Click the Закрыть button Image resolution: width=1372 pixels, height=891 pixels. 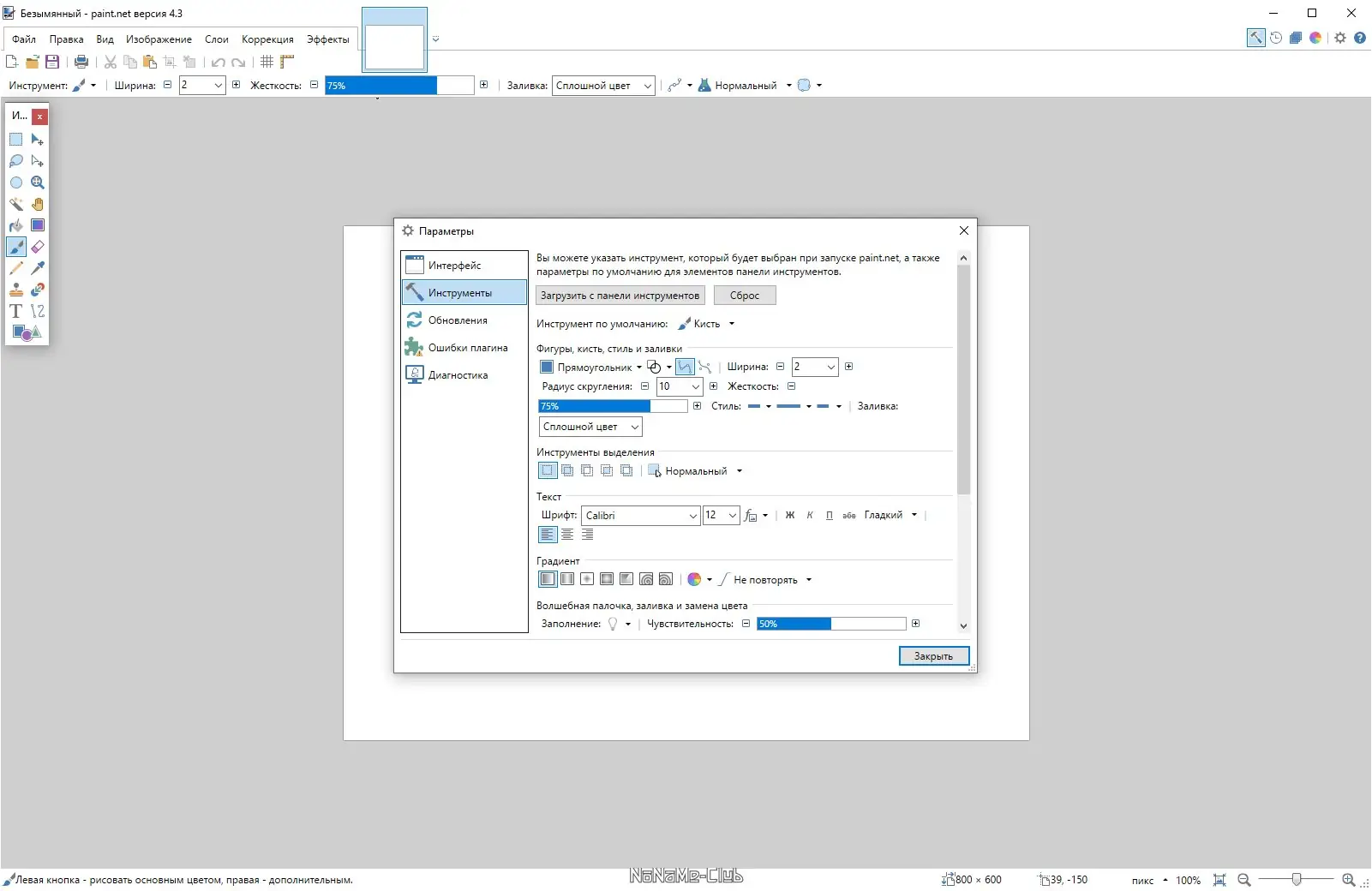coord(934,656)
